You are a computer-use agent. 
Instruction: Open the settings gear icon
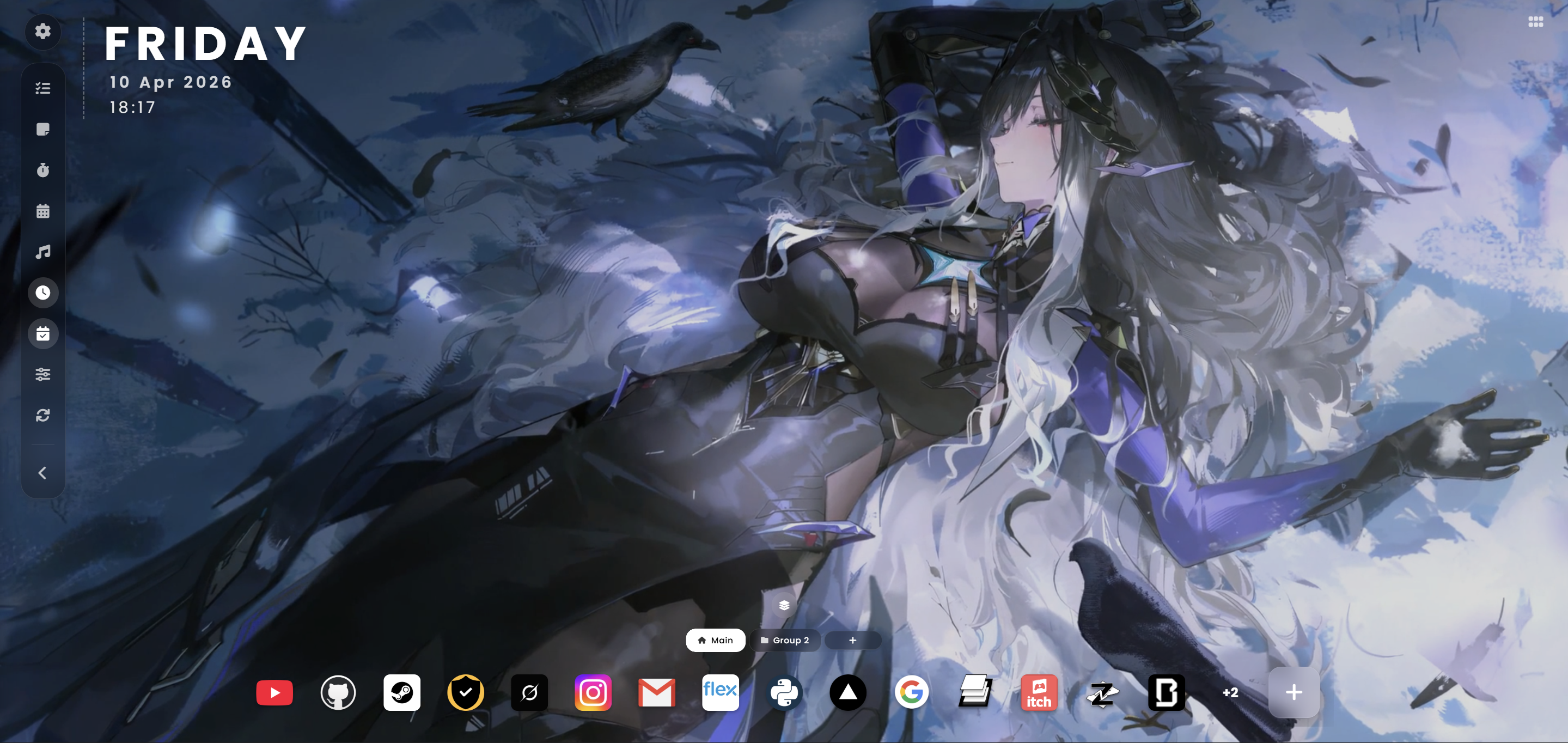42,31
